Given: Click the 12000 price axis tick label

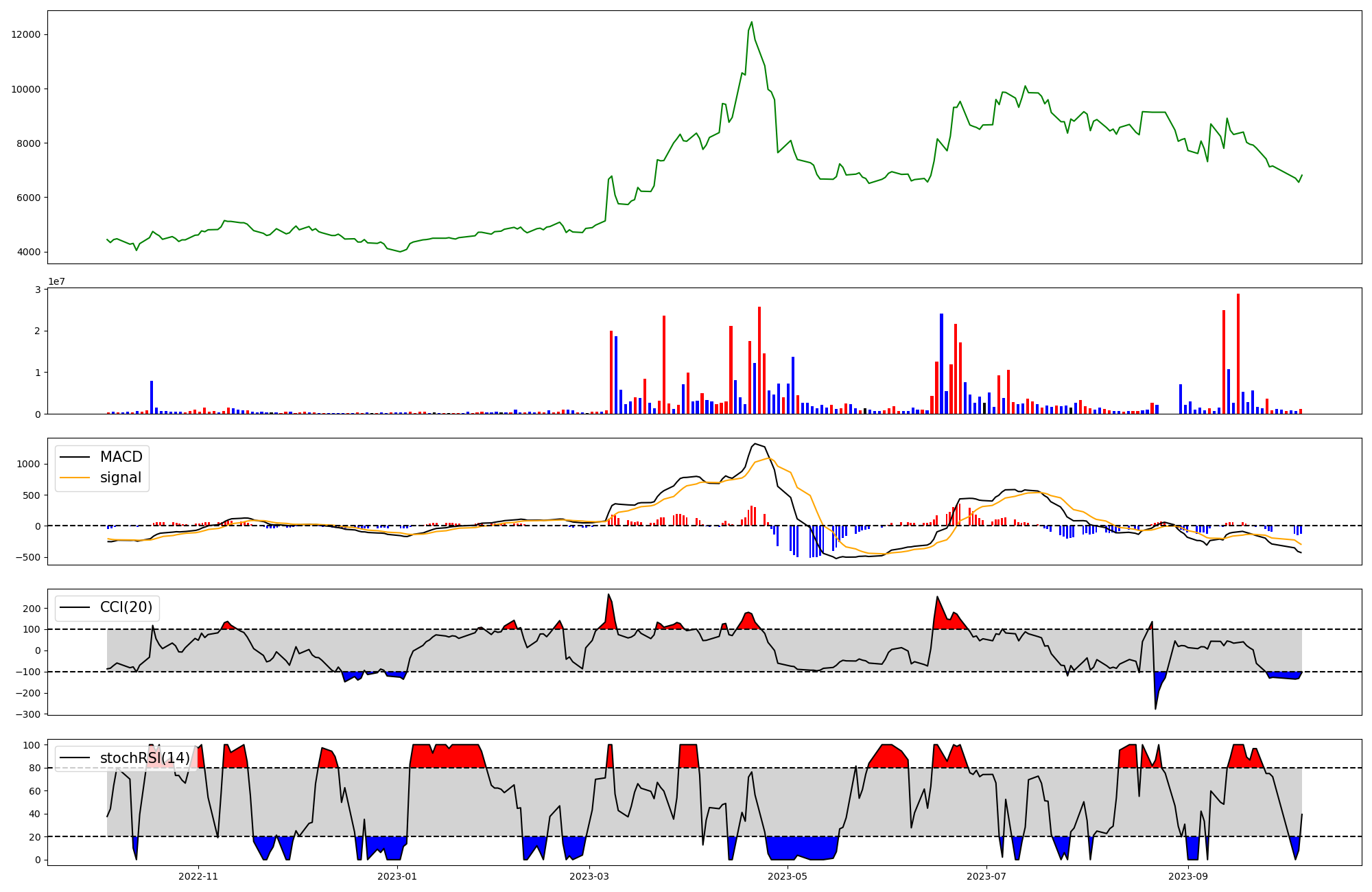Looking at the screenshot, I should pos(26,34).
